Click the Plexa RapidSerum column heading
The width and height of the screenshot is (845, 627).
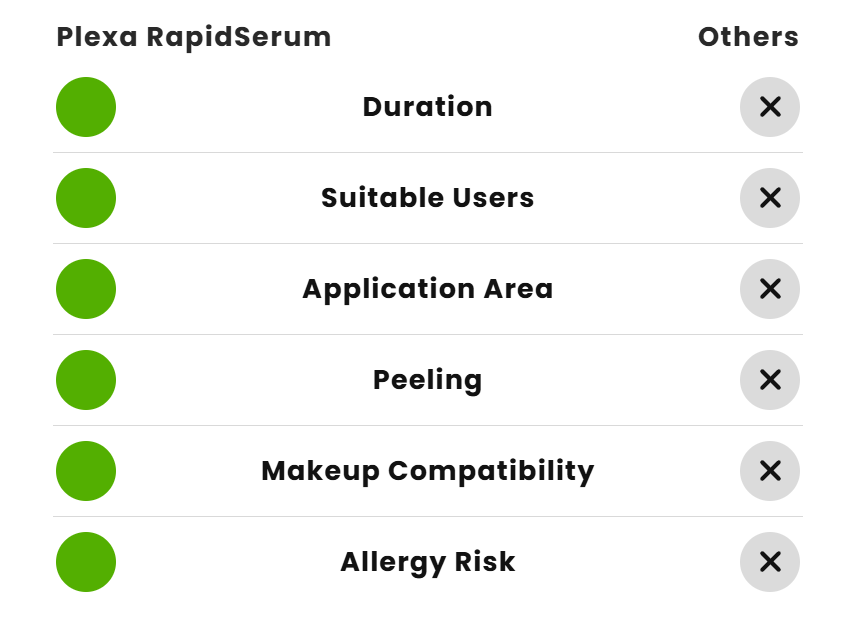193,37
